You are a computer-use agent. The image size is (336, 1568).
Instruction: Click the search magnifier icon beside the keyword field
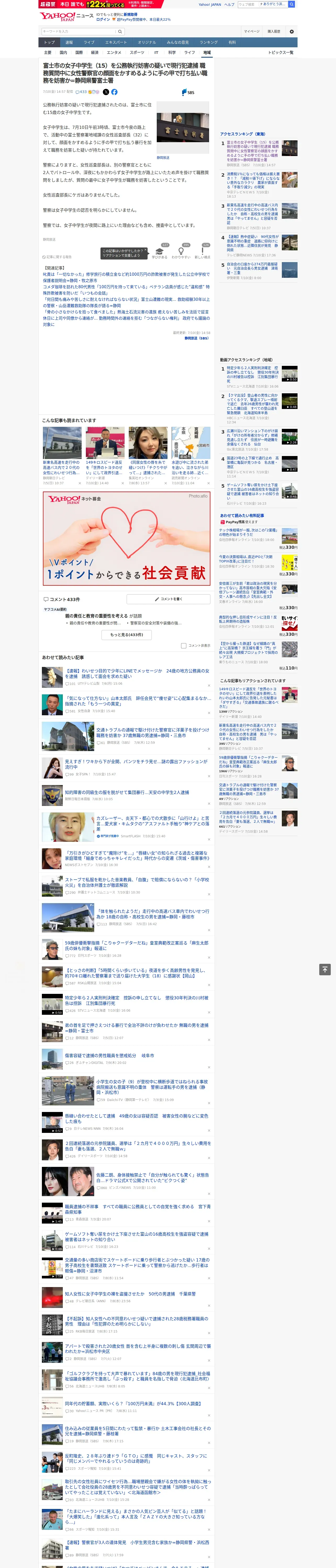[x=120, y=31]
